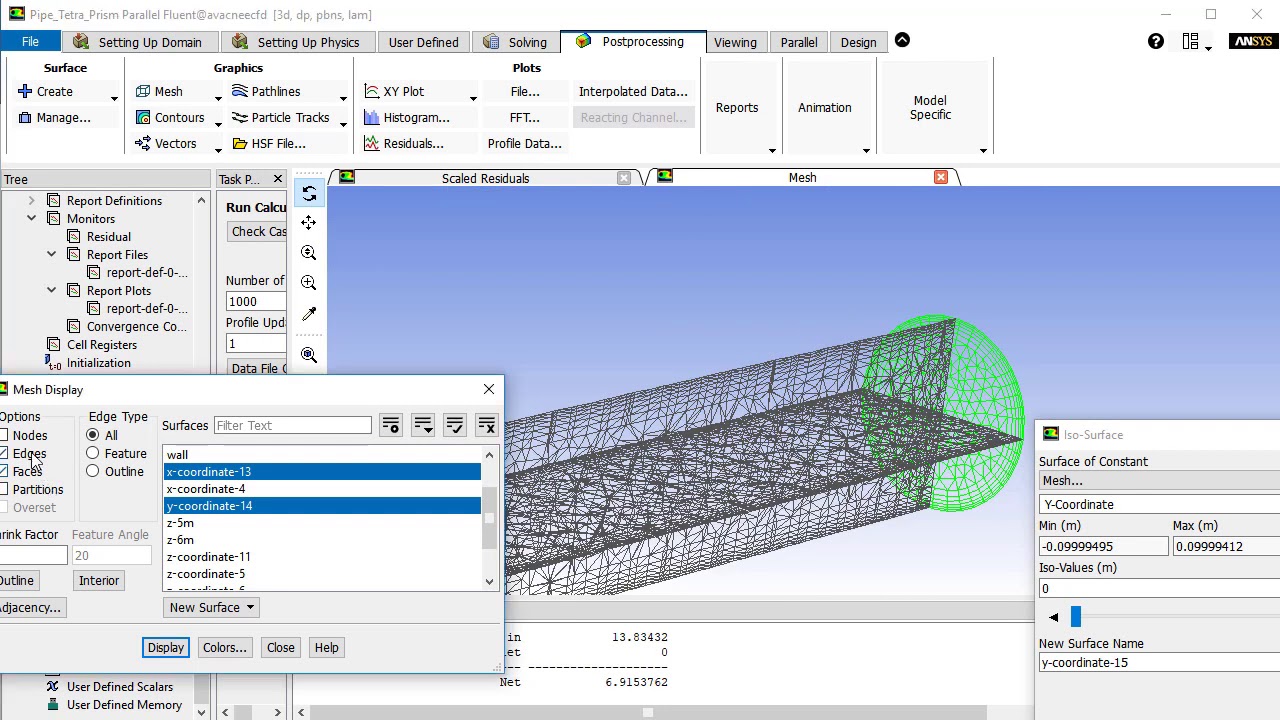Deselect all surfaces icon in Mesh Display
This screenshot has width=1280, height=720.
pos(487,425)
